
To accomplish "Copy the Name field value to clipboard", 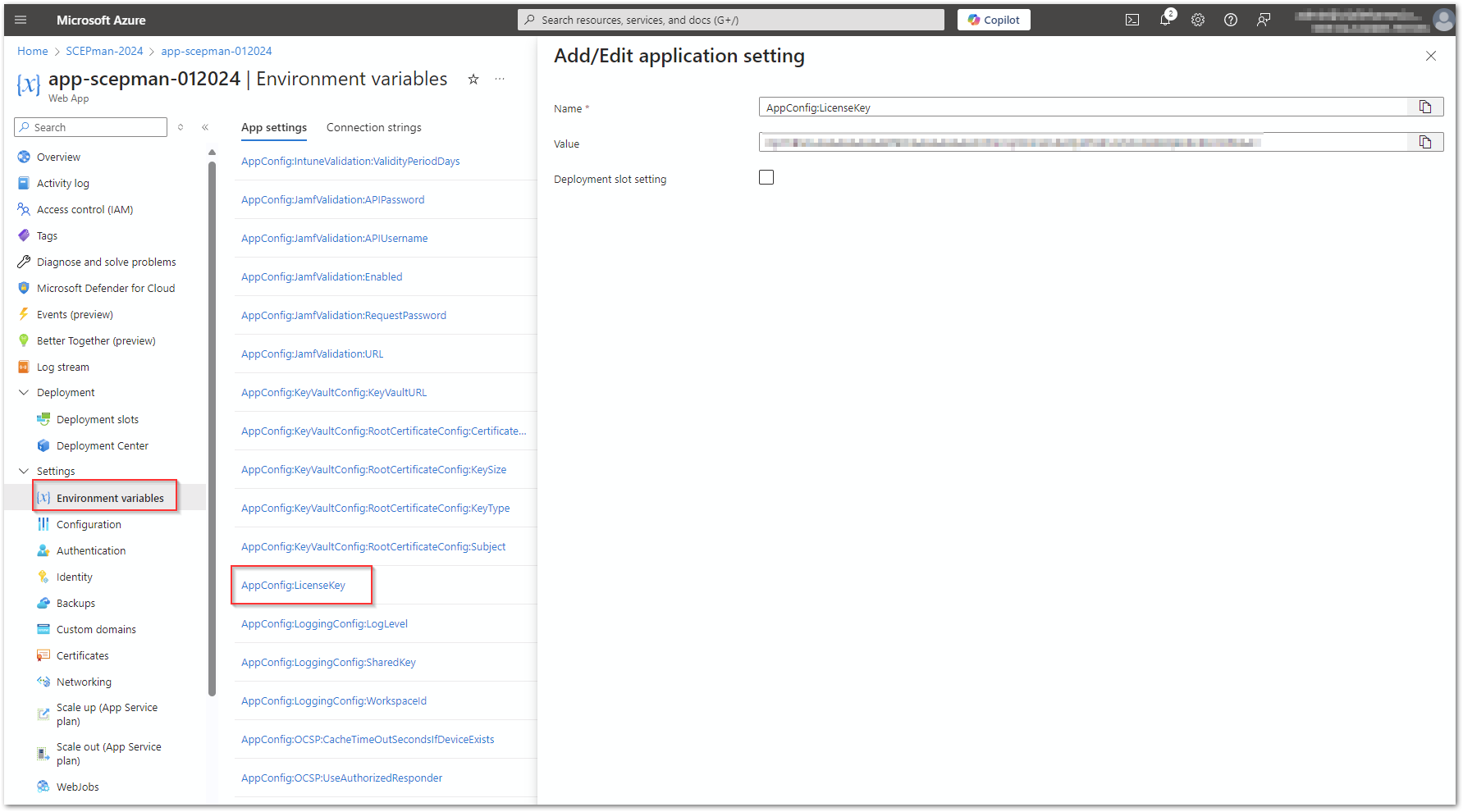I will click(x=1425, y=107).
